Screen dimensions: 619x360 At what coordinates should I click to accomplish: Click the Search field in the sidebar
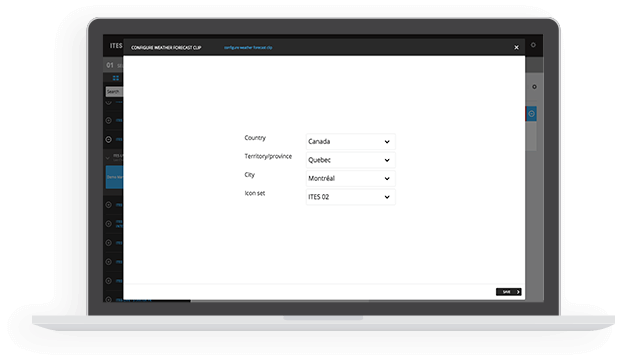tap(114, 92)
